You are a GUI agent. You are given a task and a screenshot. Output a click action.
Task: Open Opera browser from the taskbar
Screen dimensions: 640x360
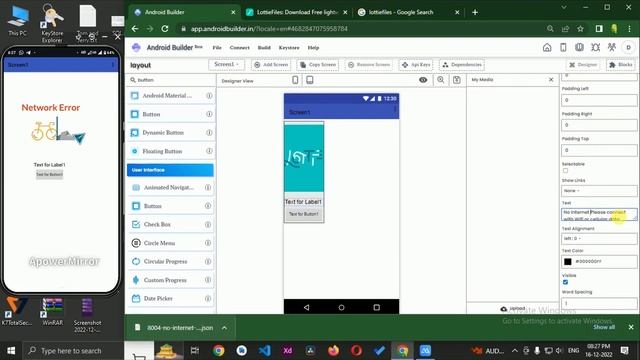[356, 351]
